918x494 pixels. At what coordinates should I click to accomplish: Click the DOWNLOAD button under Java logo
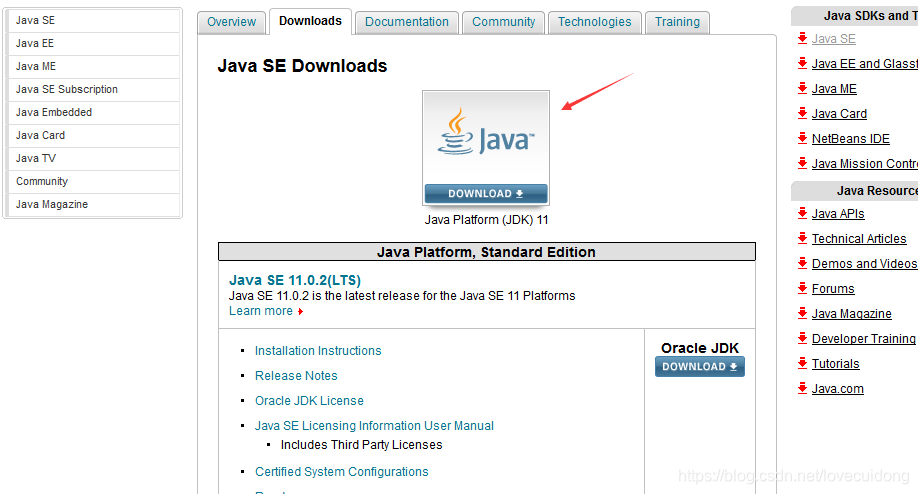(486, 194)
